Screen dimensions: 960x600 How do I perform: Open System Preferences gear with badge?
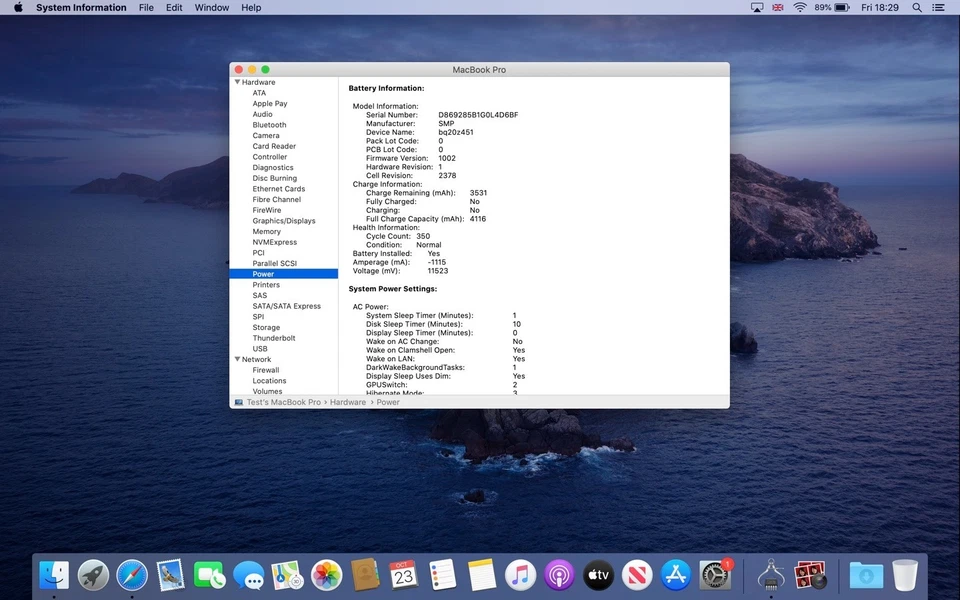(715, 576)
